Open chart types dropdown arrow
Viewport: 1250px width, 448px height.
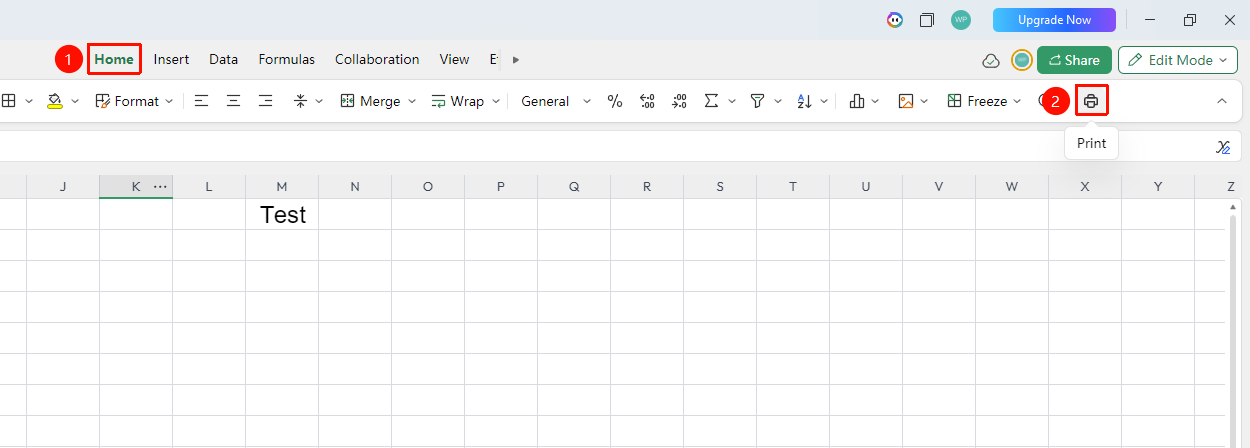pyautogui.click(x=876, y=101)
